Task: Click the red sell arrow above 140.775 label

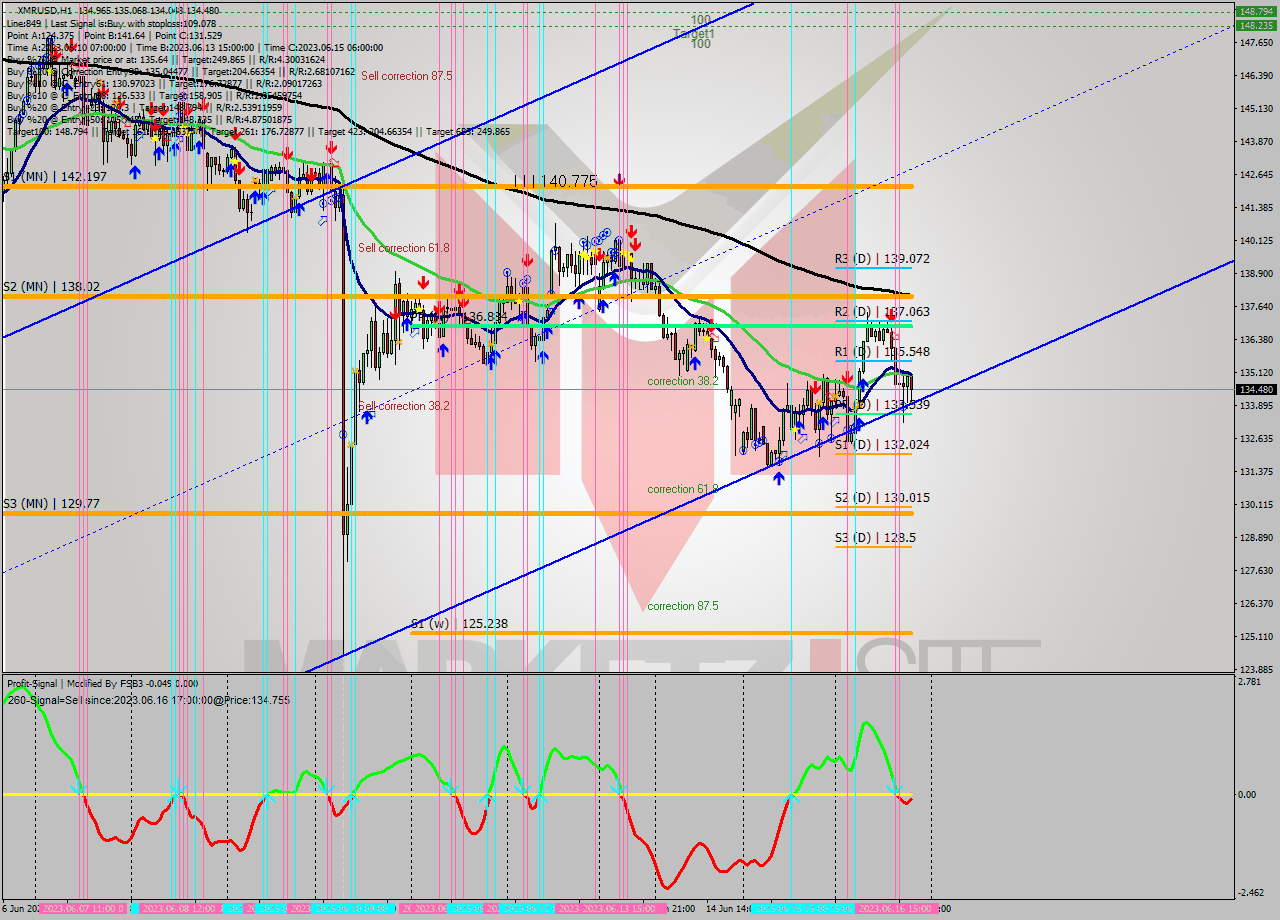Action: [x=620, y=179]
